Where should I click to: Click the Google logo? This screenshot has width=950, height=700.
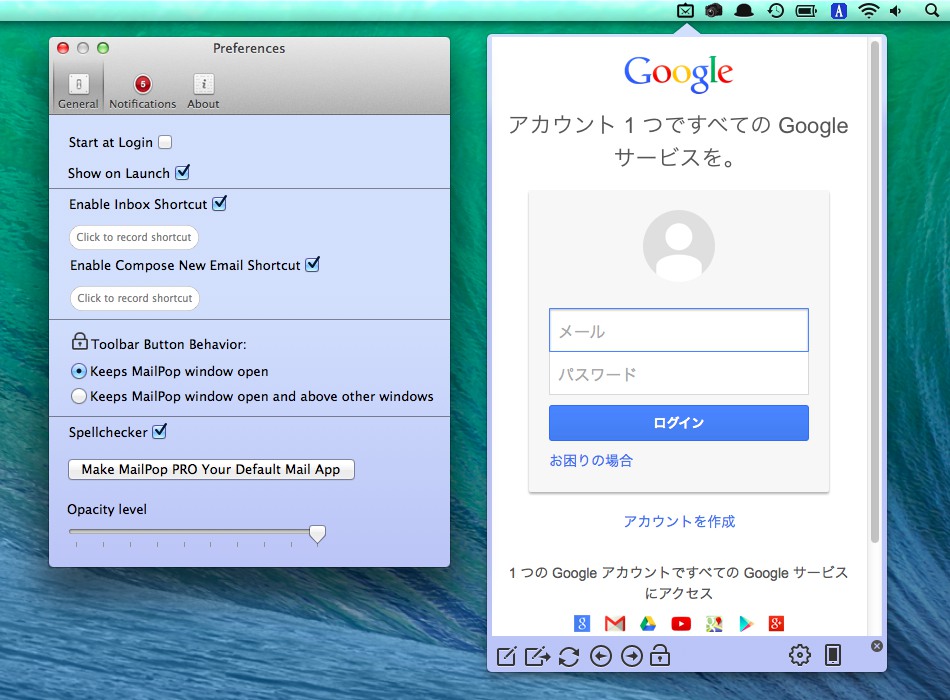679,73
